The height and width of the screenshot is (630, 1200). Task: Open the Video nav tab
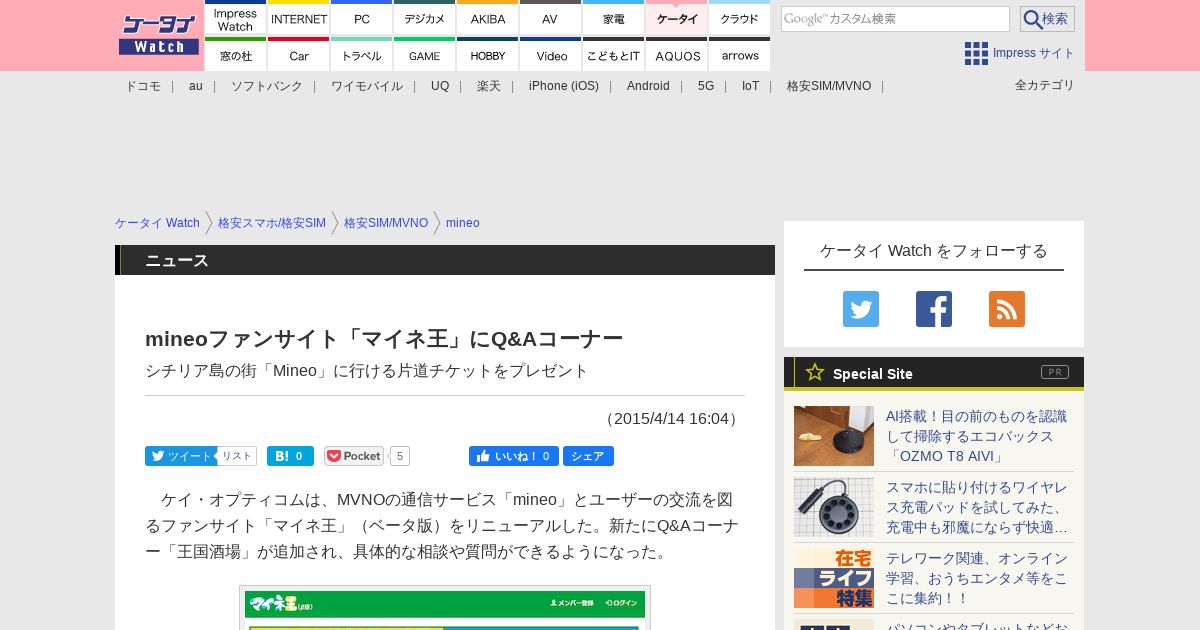pos(550,54)
